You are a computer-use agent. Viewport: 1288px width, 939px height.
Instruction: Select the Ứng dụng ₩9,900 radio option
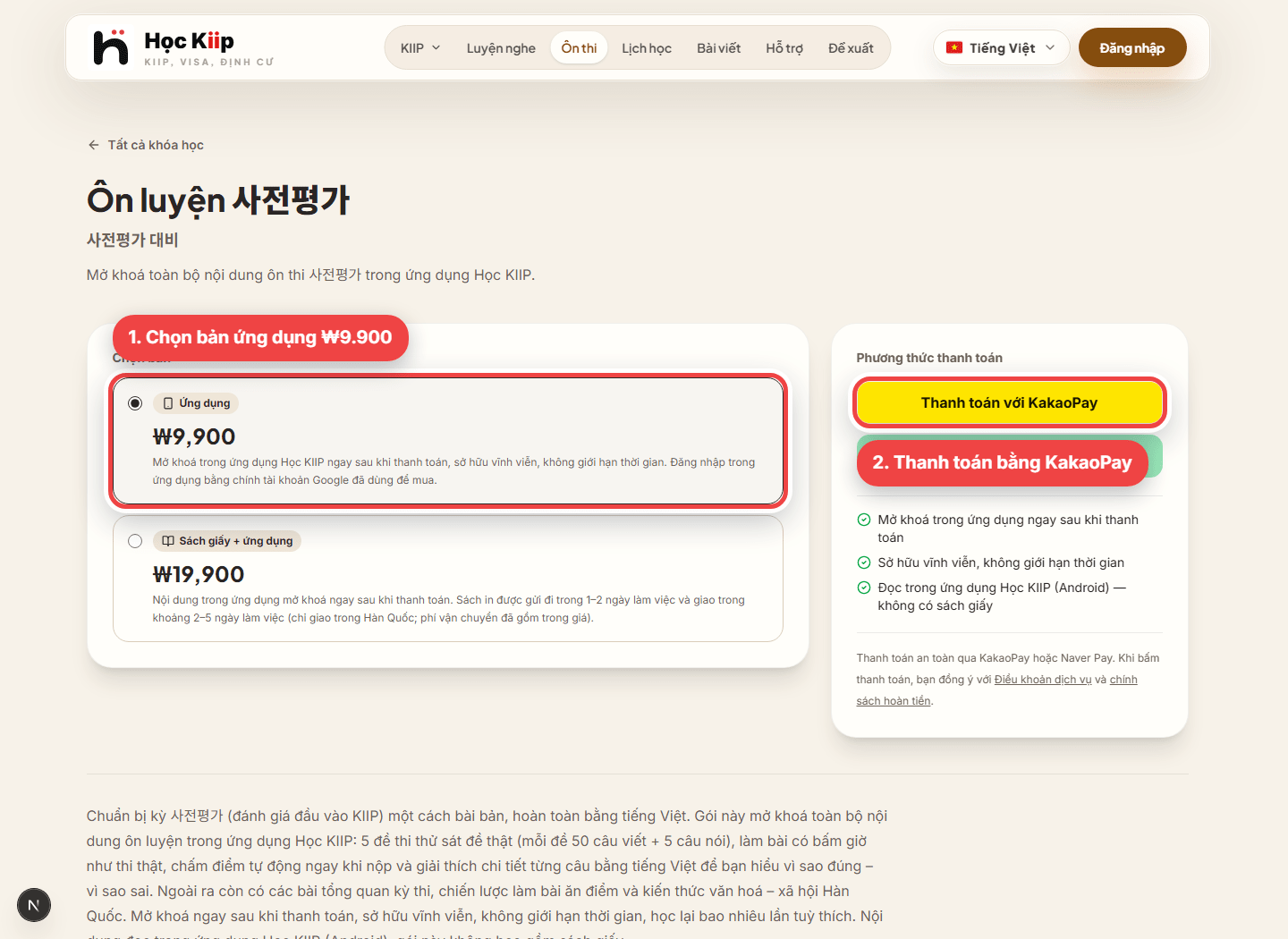[x=135, y=403]
